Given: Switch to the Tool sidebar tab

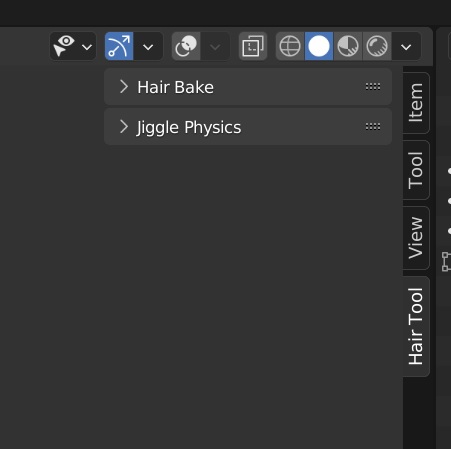Looking at the screenshot, I should tap(416, 170).
